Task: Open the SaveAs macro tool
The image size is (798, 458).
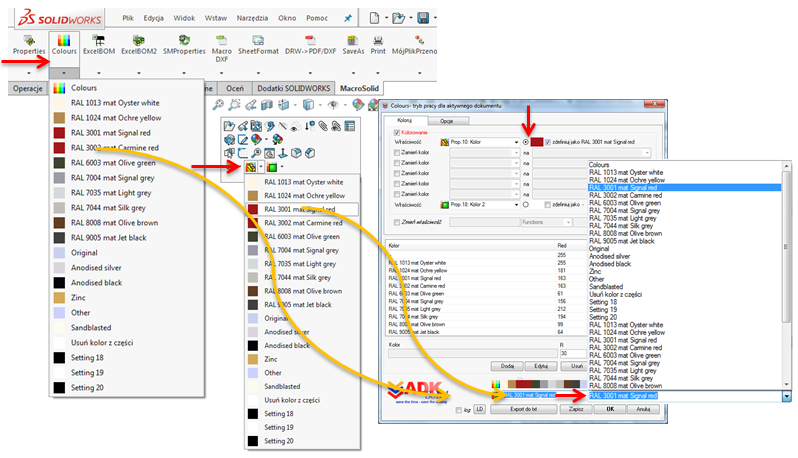Action: (x=353, y=45)
